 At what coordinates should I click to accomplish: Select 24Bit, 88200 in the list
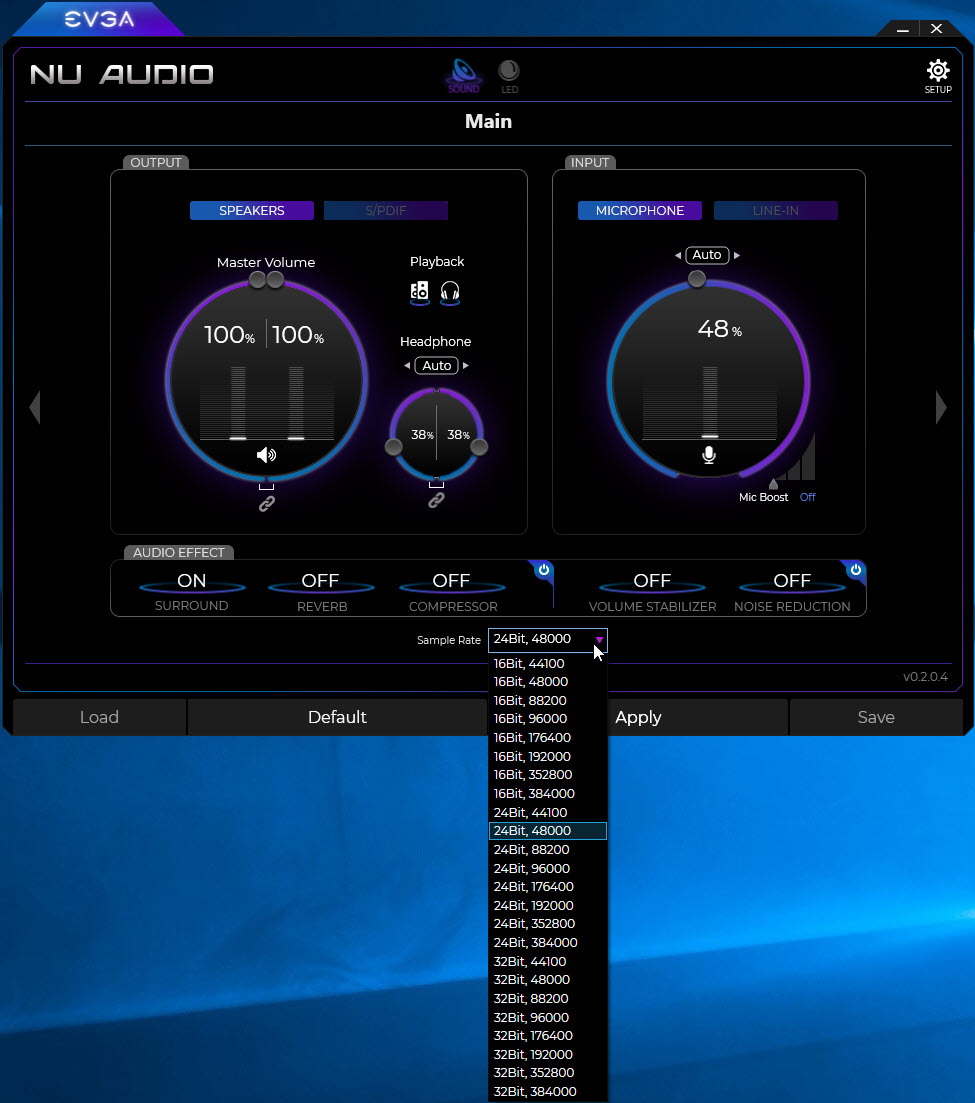click(x=548, y=850)
